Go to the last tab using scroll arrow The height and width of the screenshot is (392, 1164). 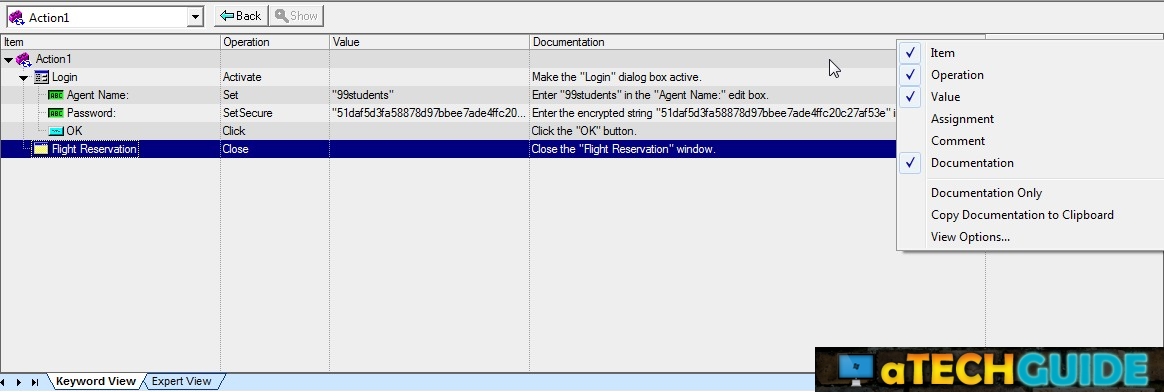34,382
